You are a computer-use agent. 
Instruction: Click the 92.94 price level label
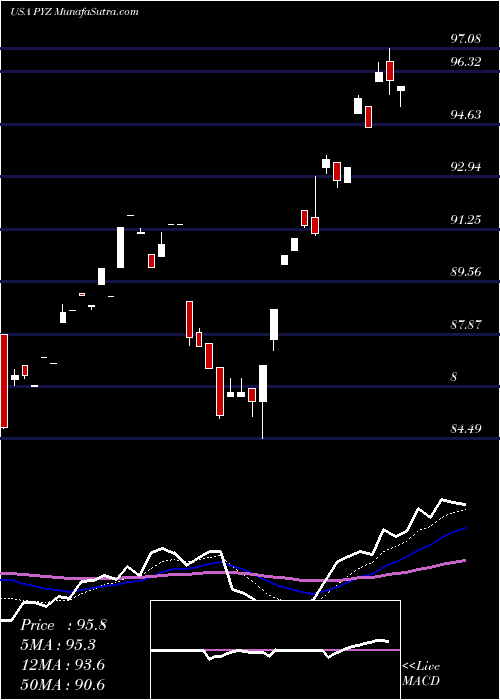click(x=466, y=167)
